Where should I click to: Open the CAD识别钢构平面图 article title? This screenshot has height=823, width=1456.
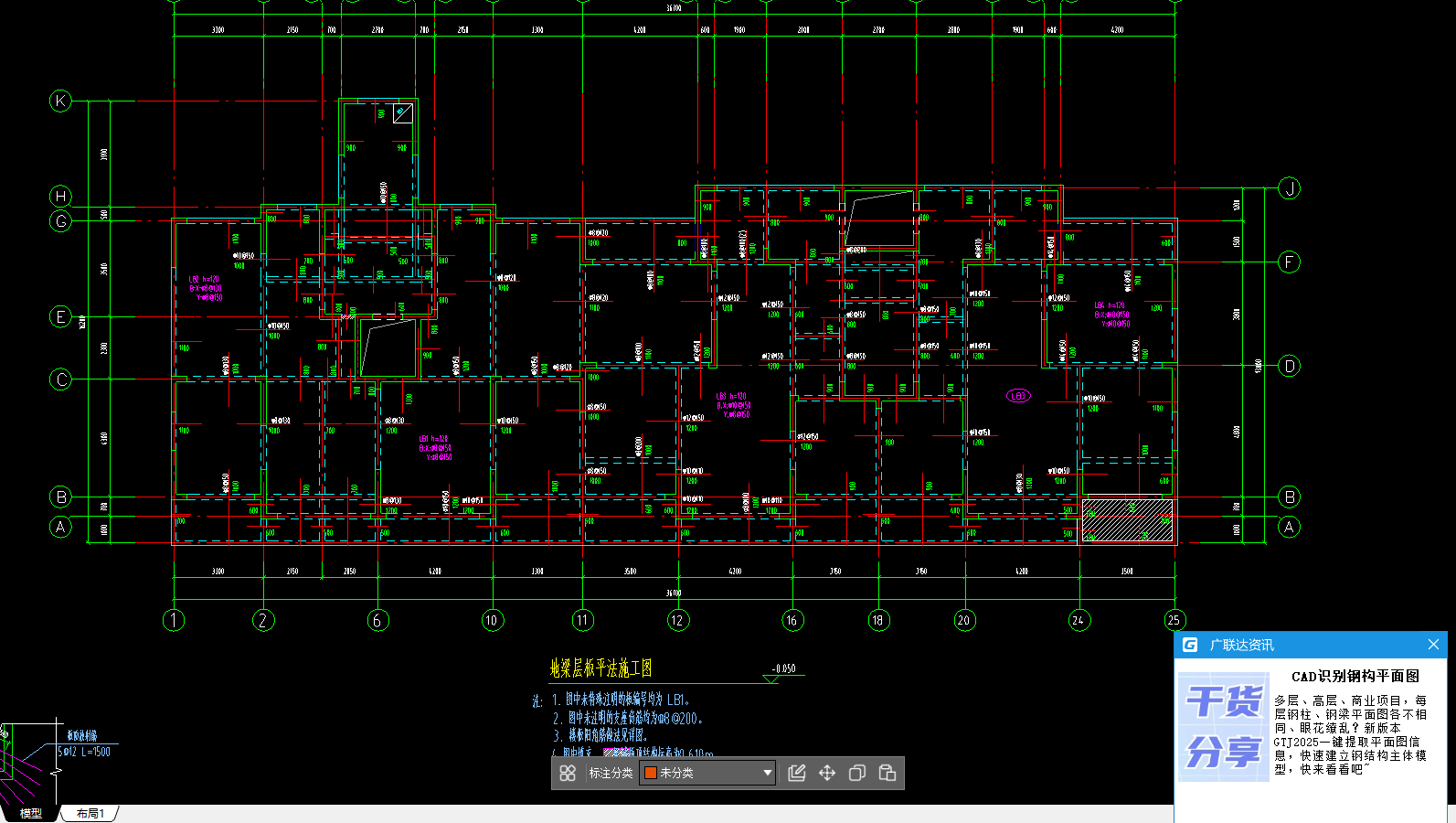click(x=1355, y=676)
